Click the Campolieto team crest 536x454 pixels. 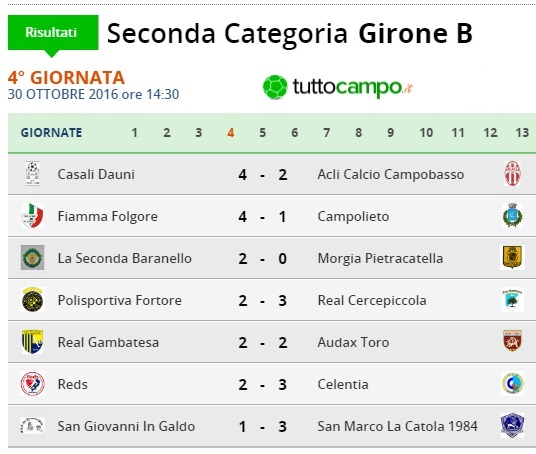(512, 215)
